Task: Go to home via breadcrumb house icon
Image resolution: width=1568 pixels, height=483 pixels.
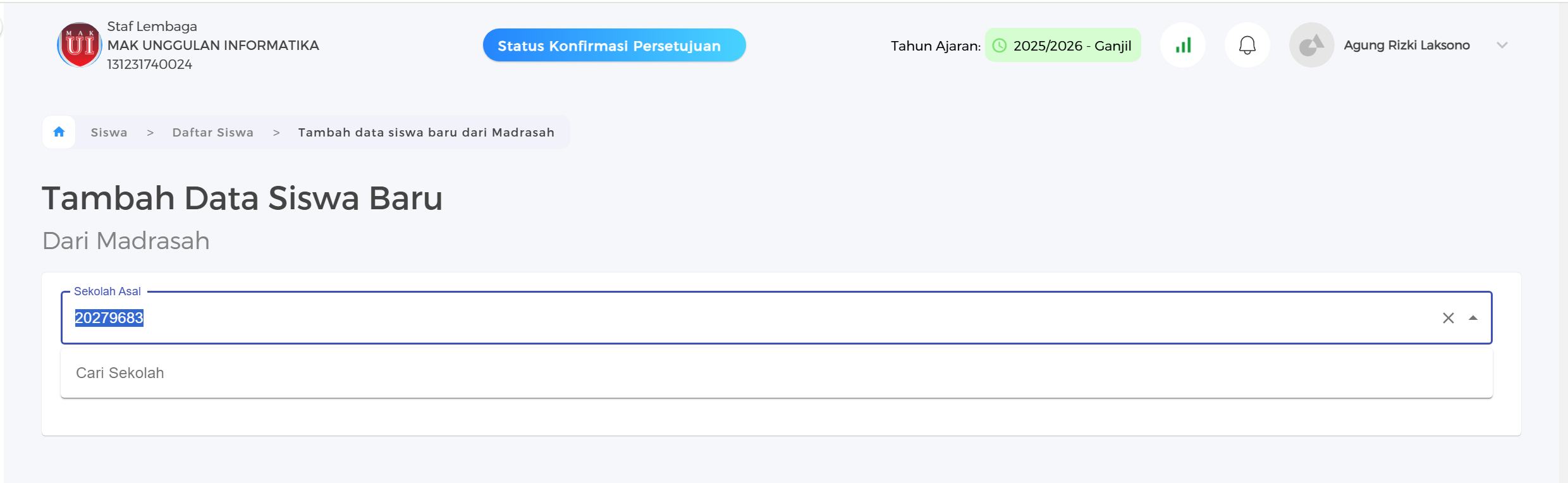Action: click(59, 132)
